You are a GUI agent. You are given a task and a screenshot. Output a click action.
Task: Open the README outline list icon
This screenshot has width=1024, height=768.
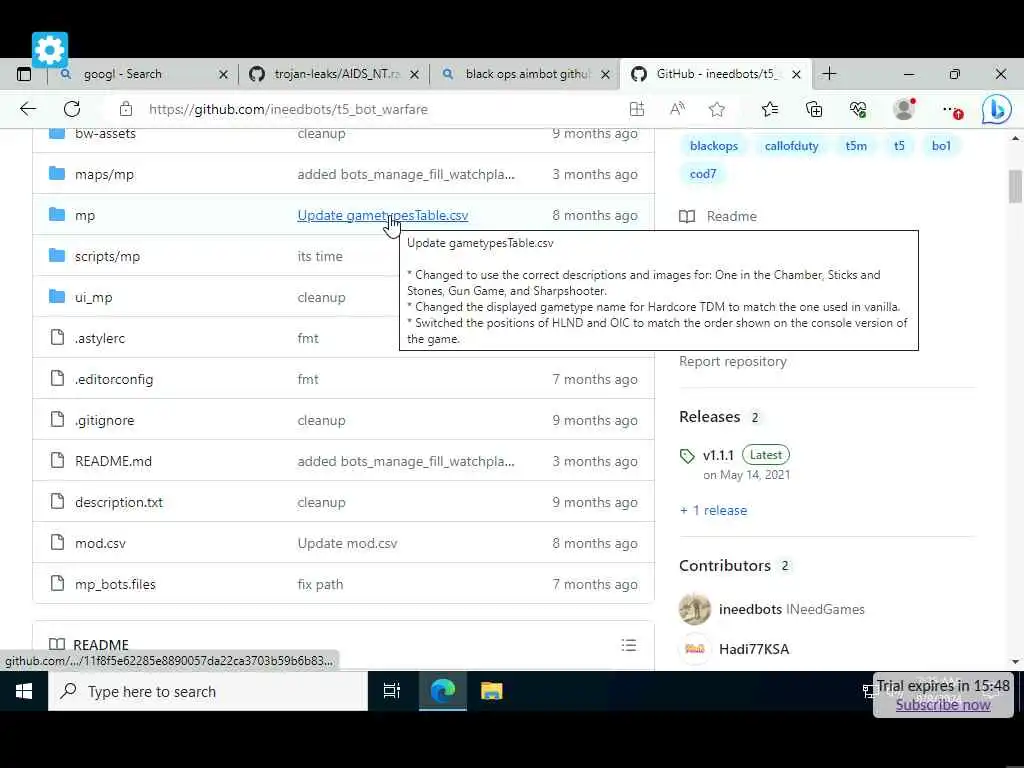[x=629, y=645]
